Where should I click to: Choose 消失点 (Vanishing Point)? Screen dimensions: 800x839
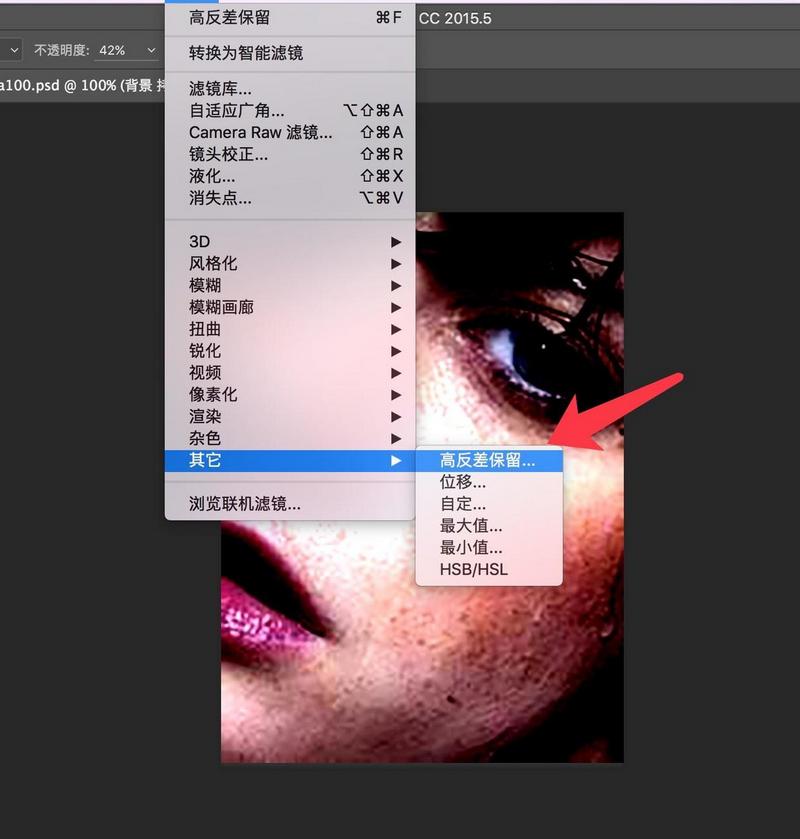click(x=206, y=198)
